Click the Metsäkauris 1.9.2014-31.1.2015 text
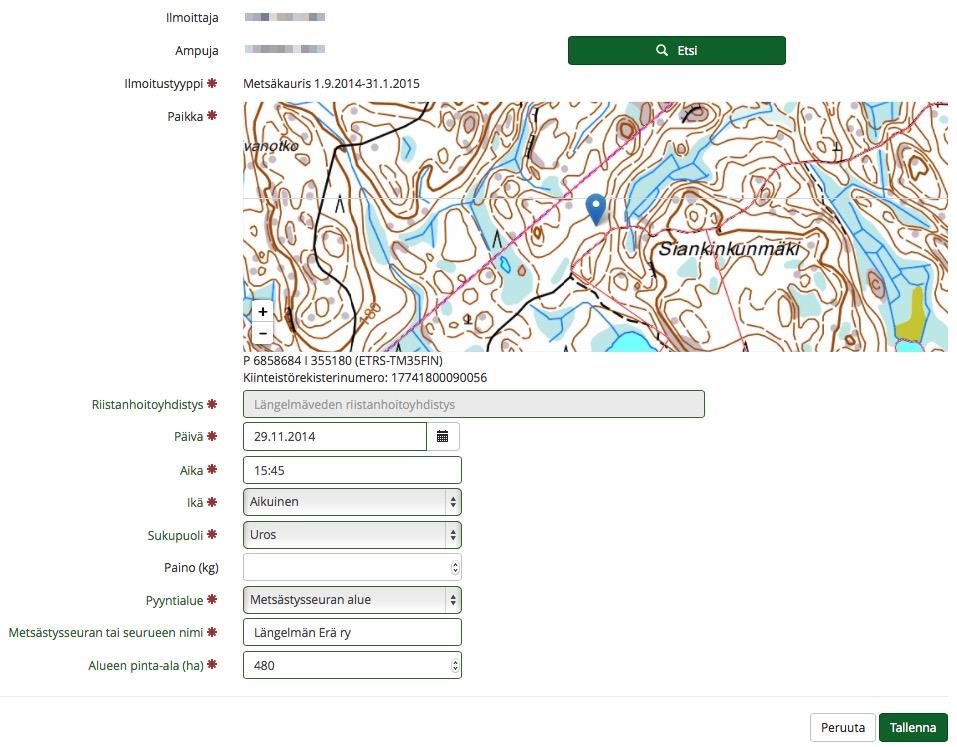Screen dimensions: 957x747 click(331, 84)
